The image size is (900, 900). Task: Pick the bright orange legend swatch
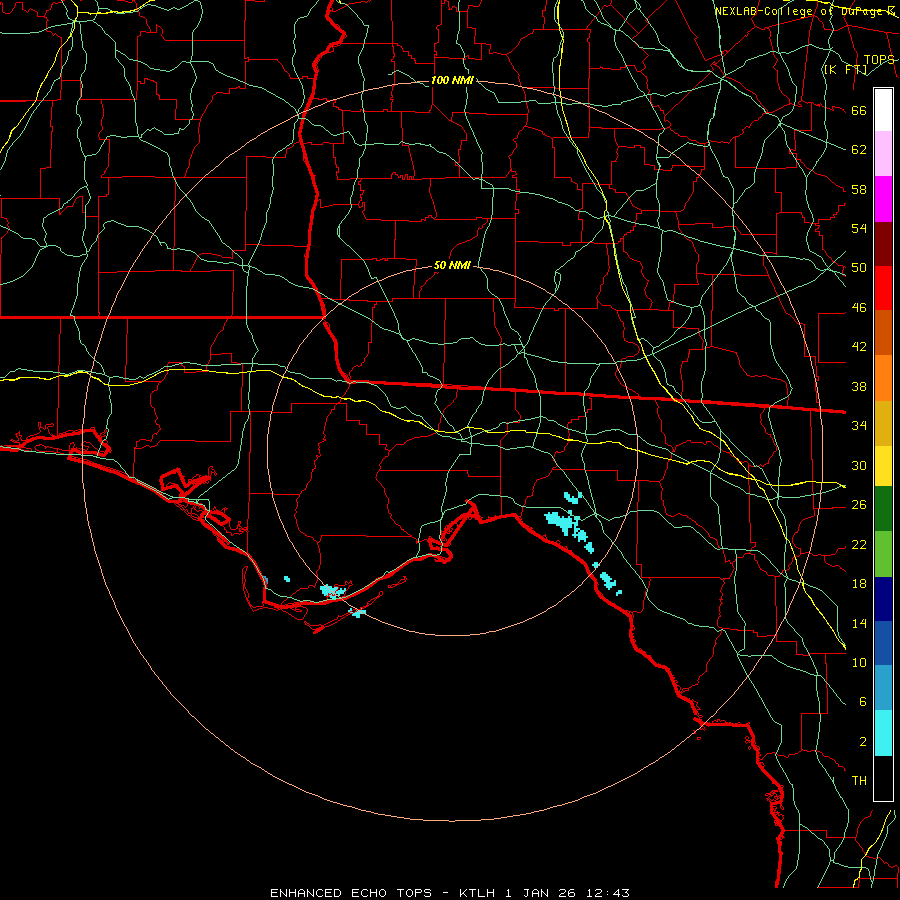pos(883,378)
